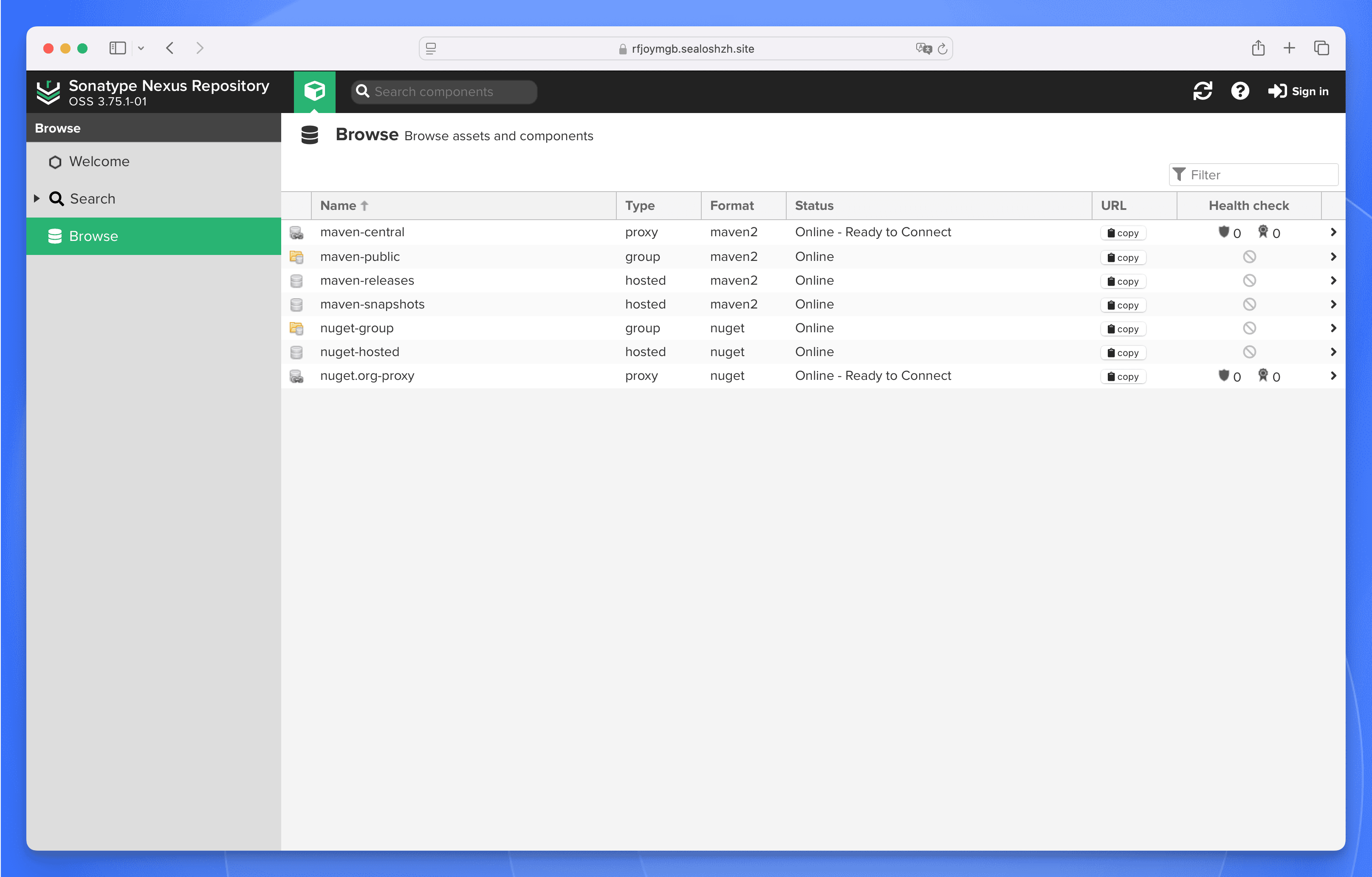
Task: Select the maven-central repository name
Action: [x=362, y=232]
